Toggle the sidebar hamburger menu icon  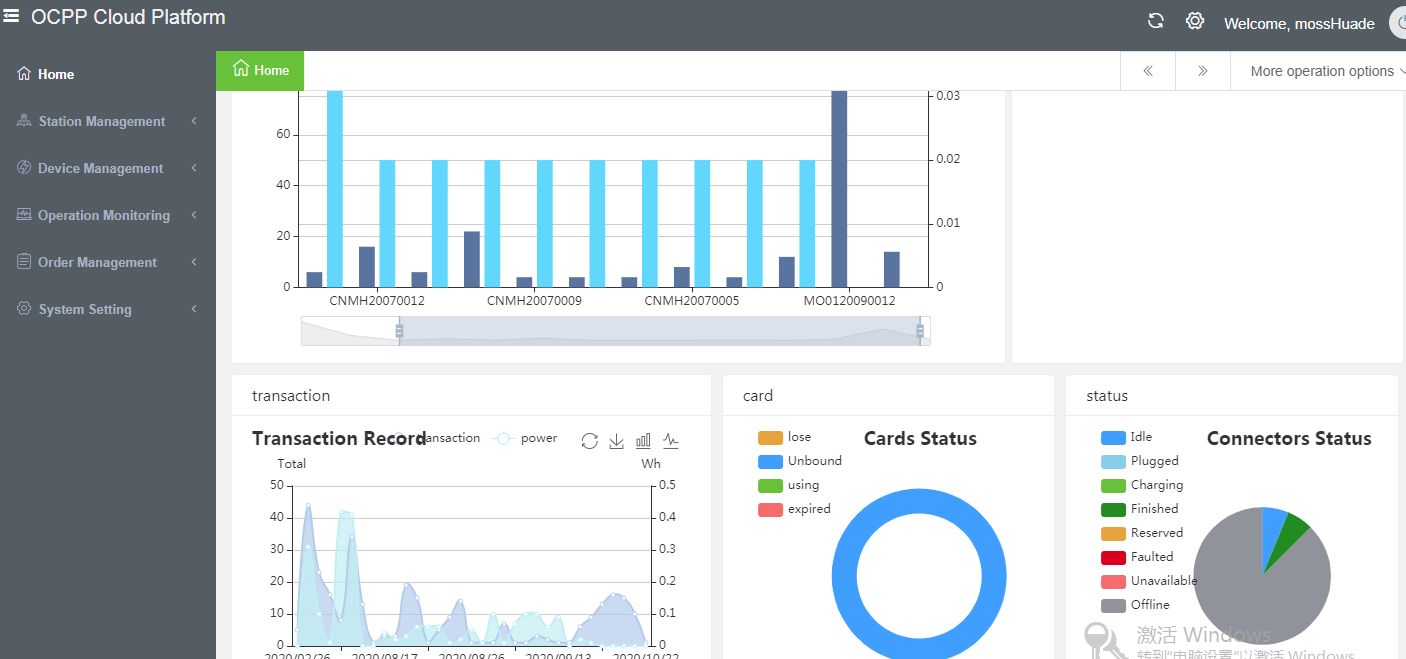[11, 15]
